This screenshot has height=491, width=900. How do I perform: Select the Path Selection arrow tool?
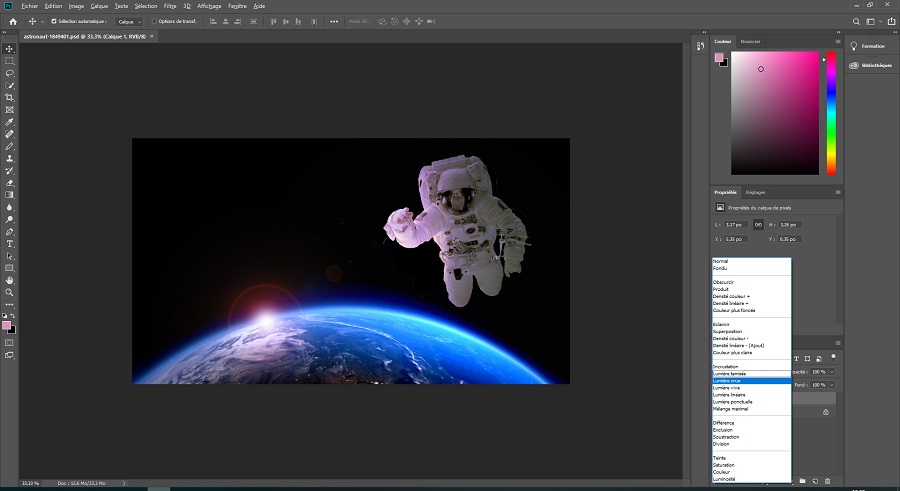pos(9,256)
